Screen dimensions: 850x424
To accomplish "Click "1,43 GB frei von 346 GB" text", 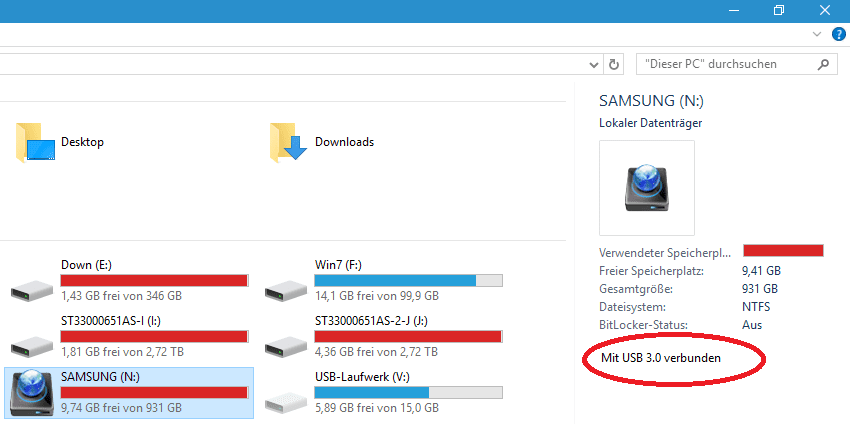I will pyautogui.click(x=121, y=296).
